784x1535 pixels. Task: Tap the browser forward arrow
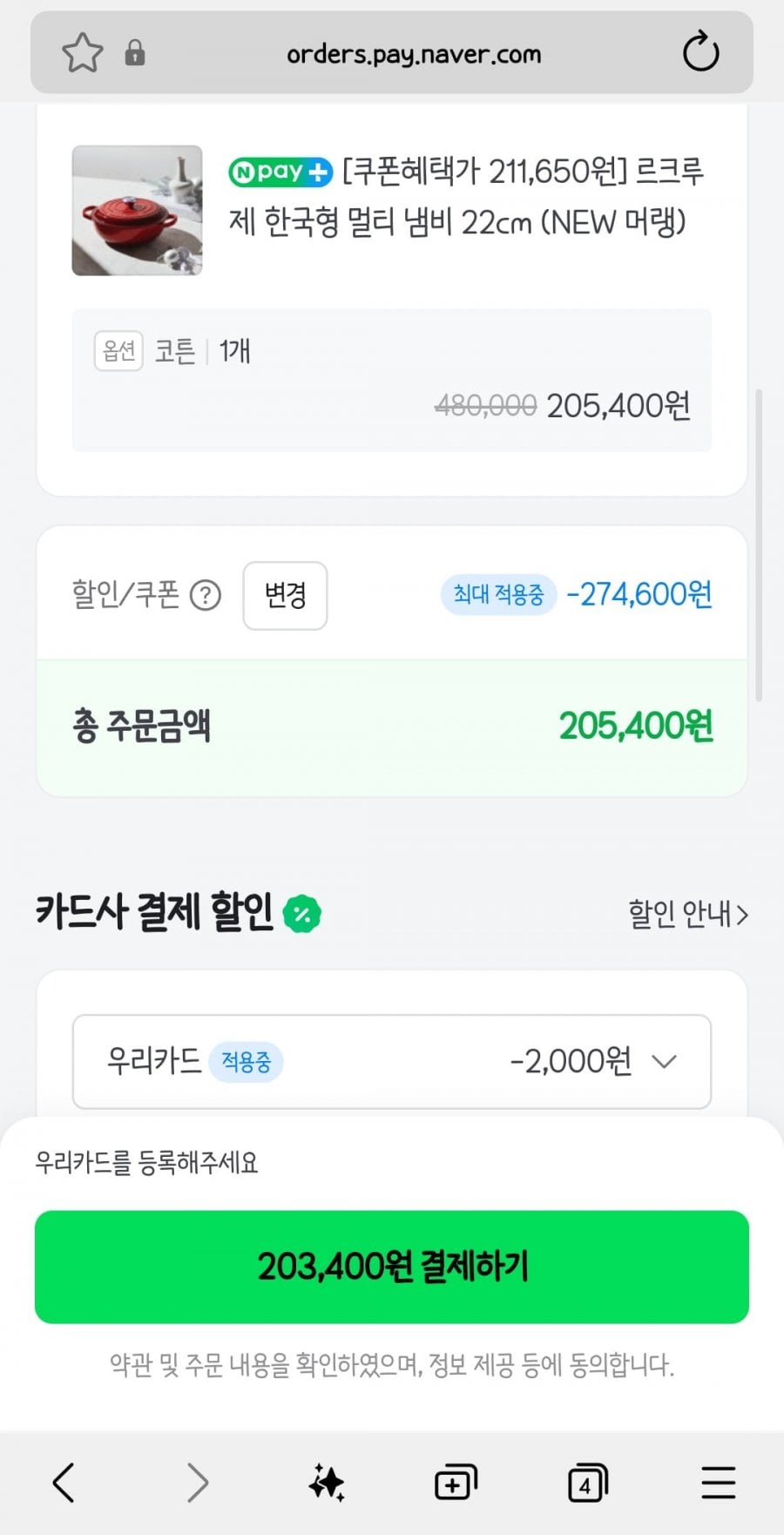198,1482
